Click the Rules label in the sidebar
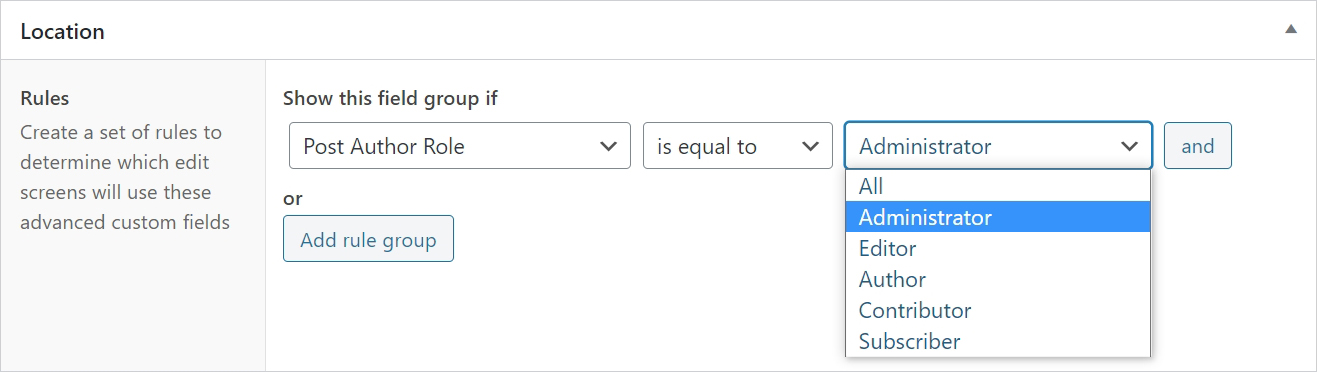Image resolution: width=1317 pixels, height=372 pixels. coord(45,98)
